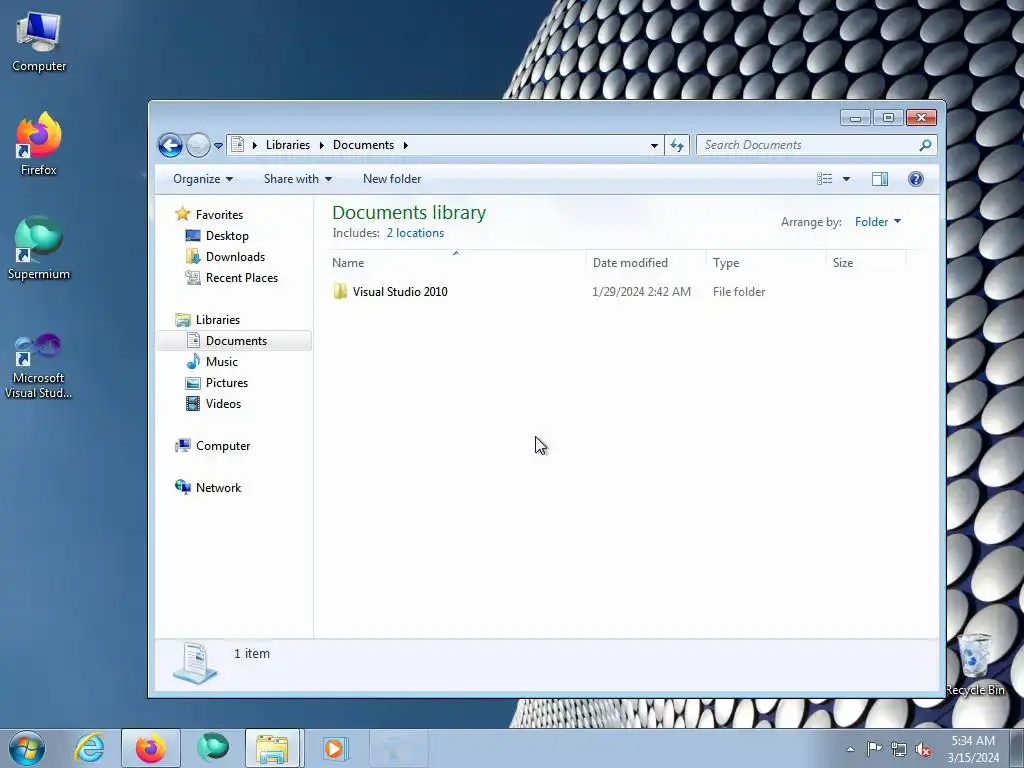1024x768 pixels.
Task: Click the Back navigation arrow button
Action: coord(170,145)
